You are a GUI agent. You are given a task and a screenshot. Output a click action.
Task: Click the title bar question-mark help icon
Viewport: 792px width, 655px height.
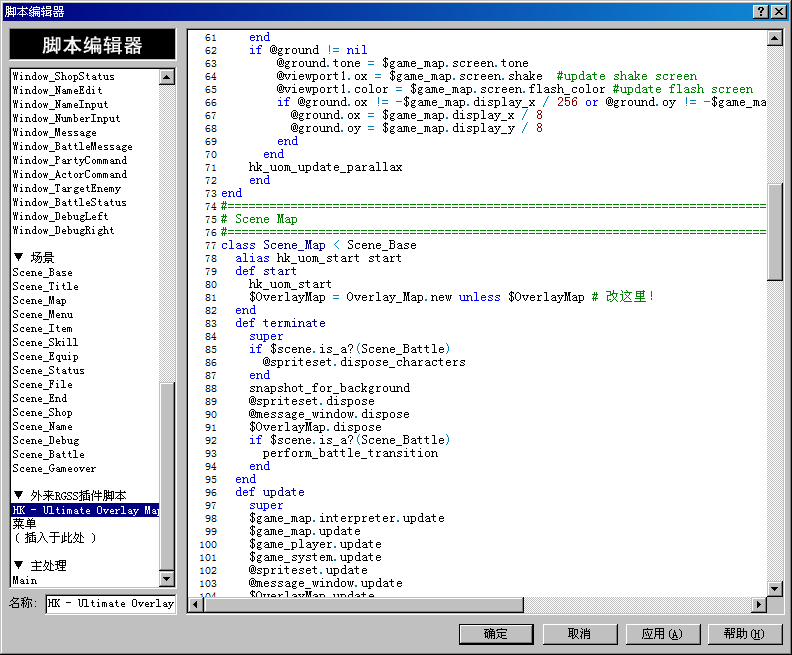coord(760,11)
